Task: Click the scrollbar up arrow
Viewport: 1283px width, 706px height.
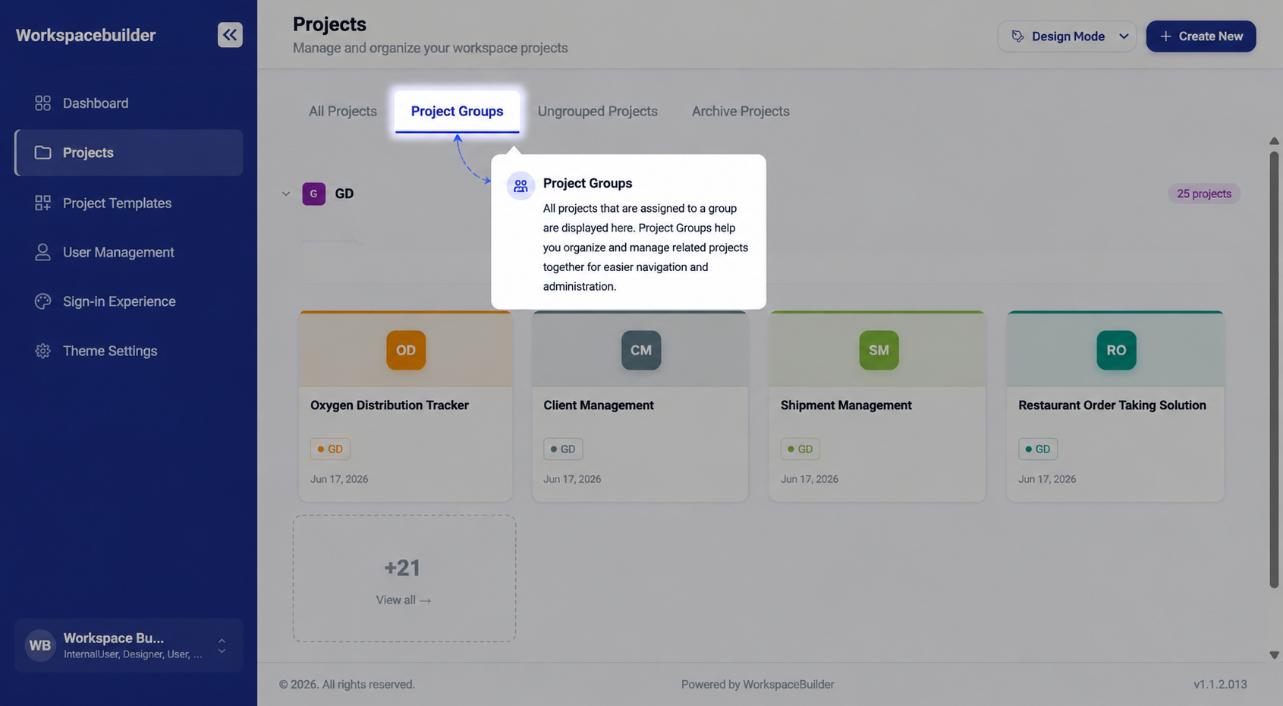Action: click(1274, 141)
